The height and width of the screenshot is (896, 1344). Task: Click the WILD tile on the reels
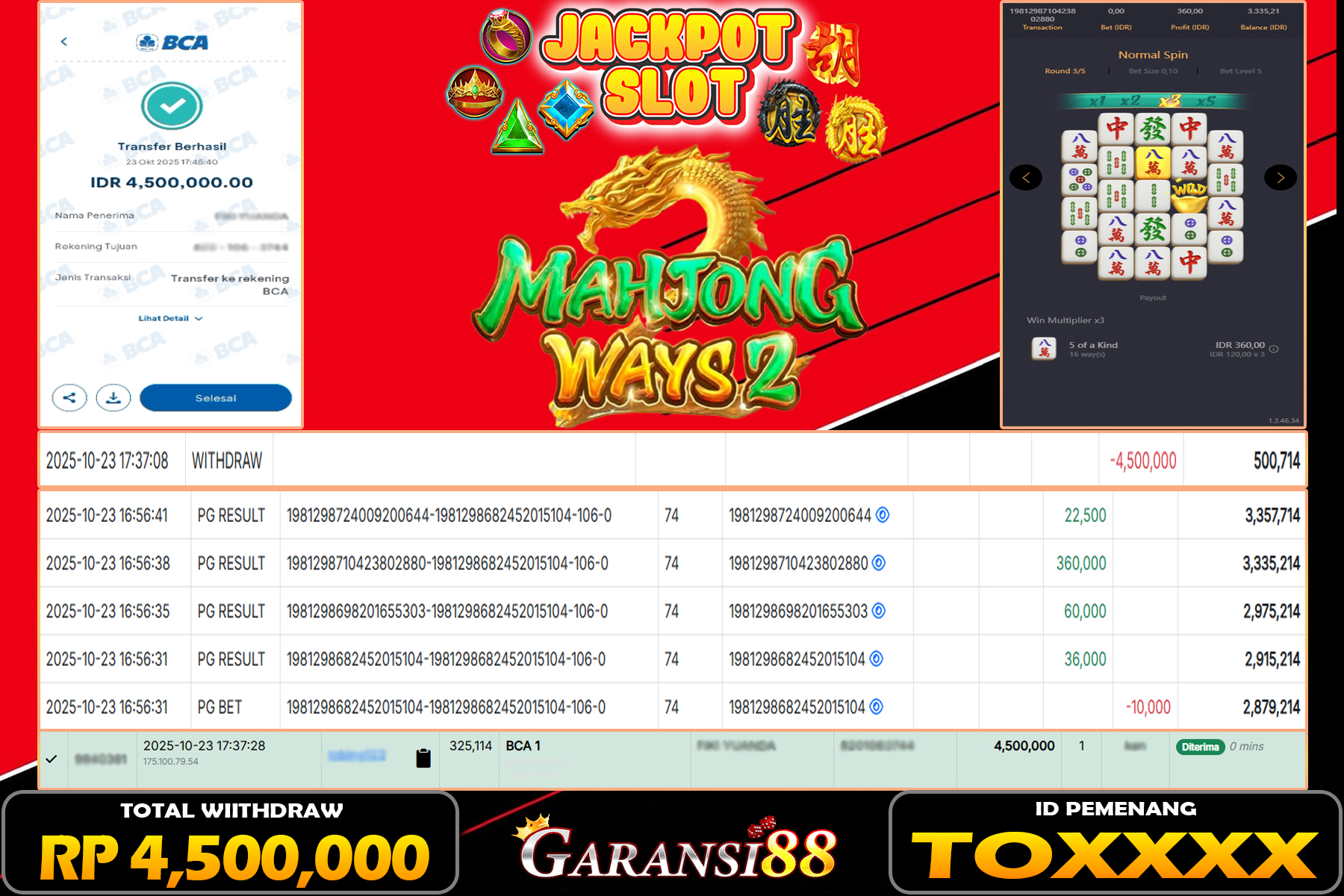pos(1189,190)
